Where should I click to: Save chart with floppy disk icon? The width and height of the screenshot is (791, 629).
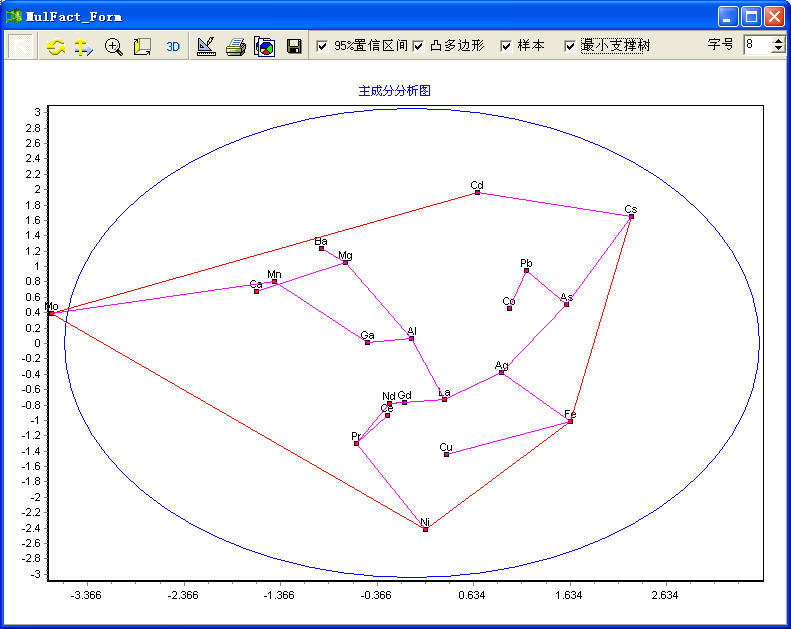point(294,47)
